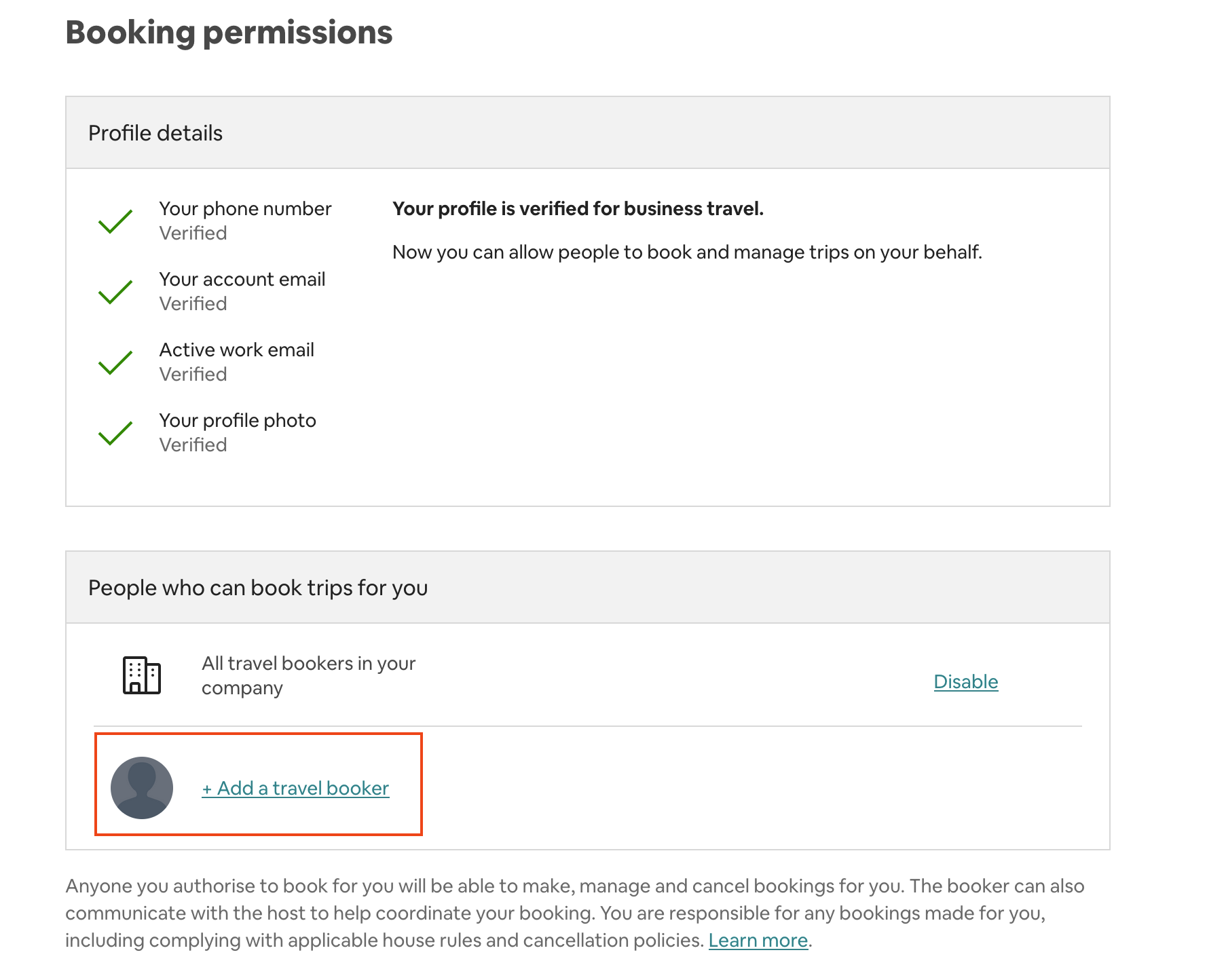Viewport: 1207px width, 980px height.
Task: Select the Your phone number label
Action: (x=245, y=208)
